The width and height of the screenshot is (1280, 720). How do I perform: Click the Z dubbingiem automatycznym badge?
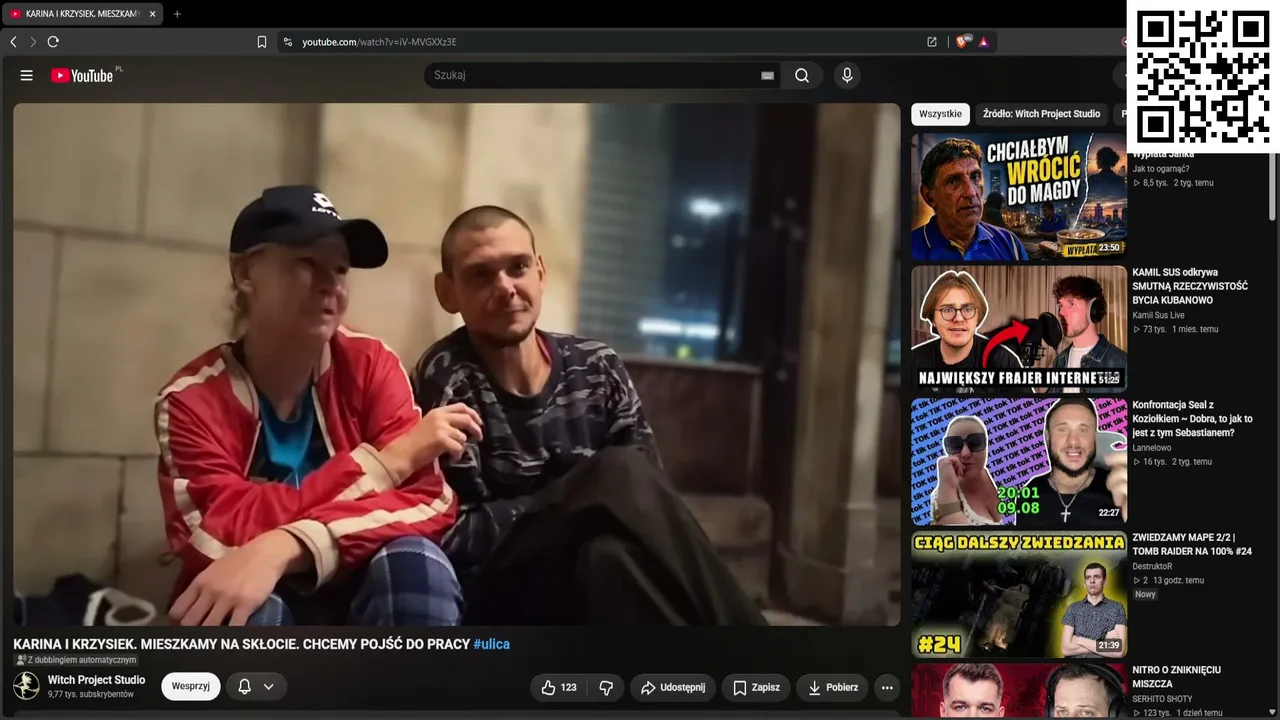[76, 660]
